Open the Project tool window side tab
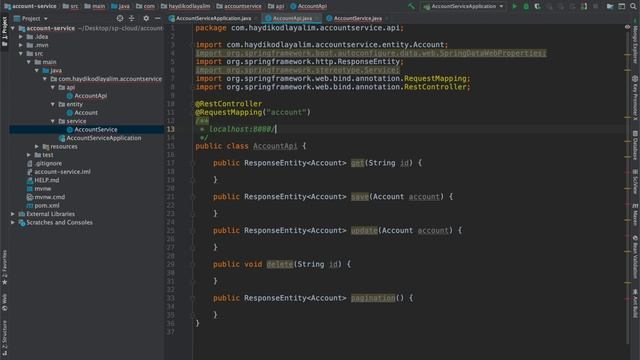Screen dimensions: 640x360 pyautogui.click(x=4, y=31)
